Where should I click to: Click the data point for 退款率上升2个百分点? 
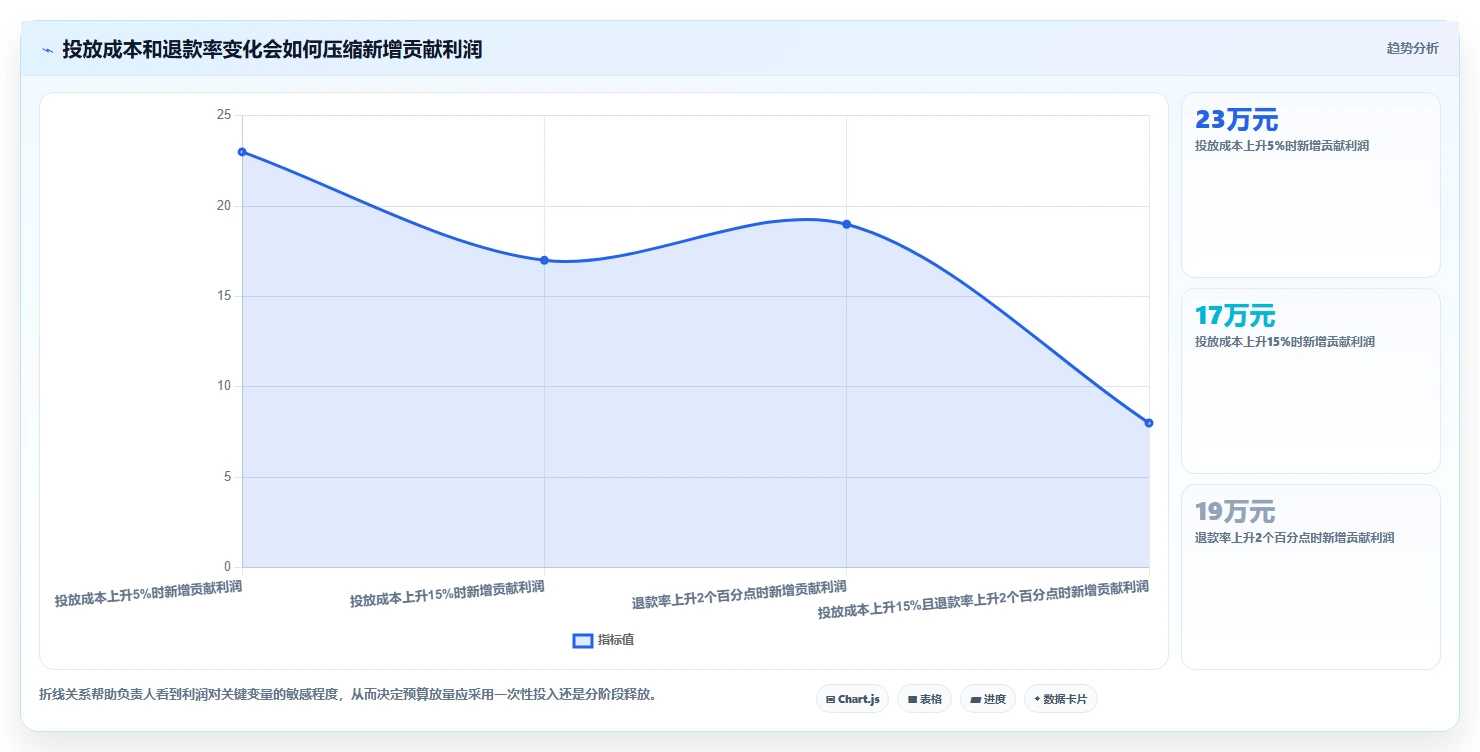(x=846, y=224)
